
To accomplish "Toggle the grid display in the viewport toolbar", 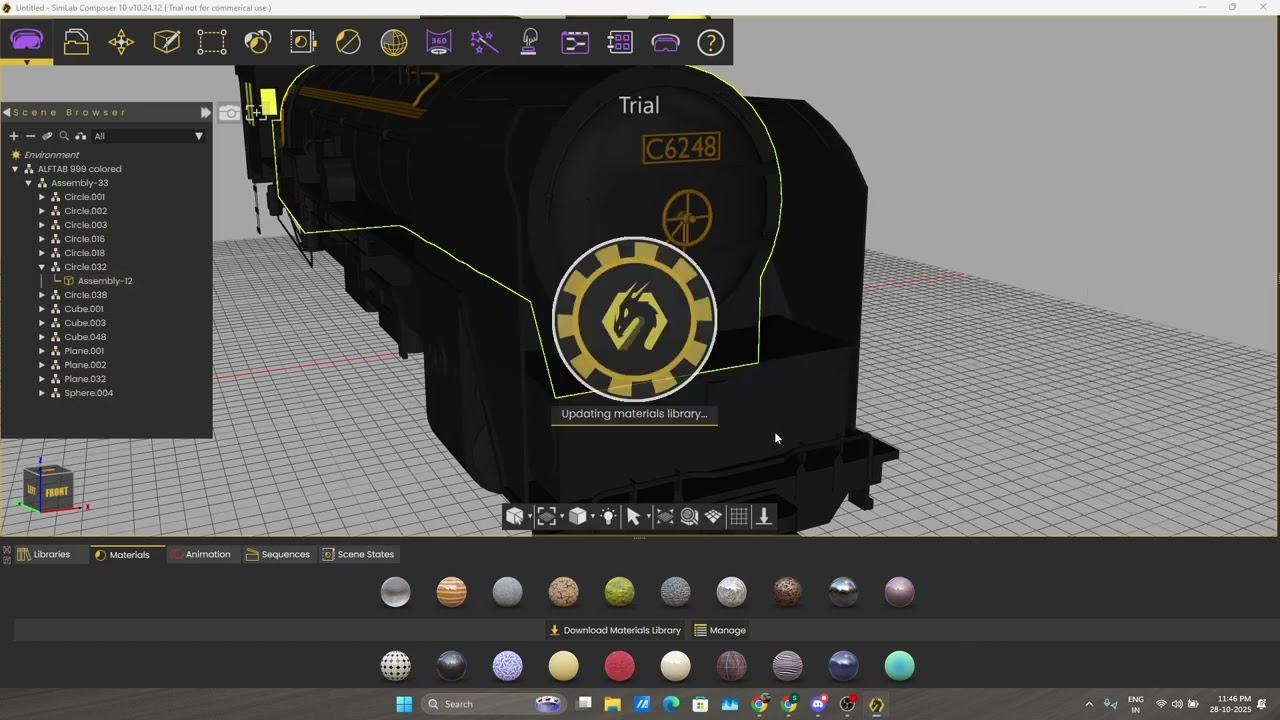I will point(739,516).
